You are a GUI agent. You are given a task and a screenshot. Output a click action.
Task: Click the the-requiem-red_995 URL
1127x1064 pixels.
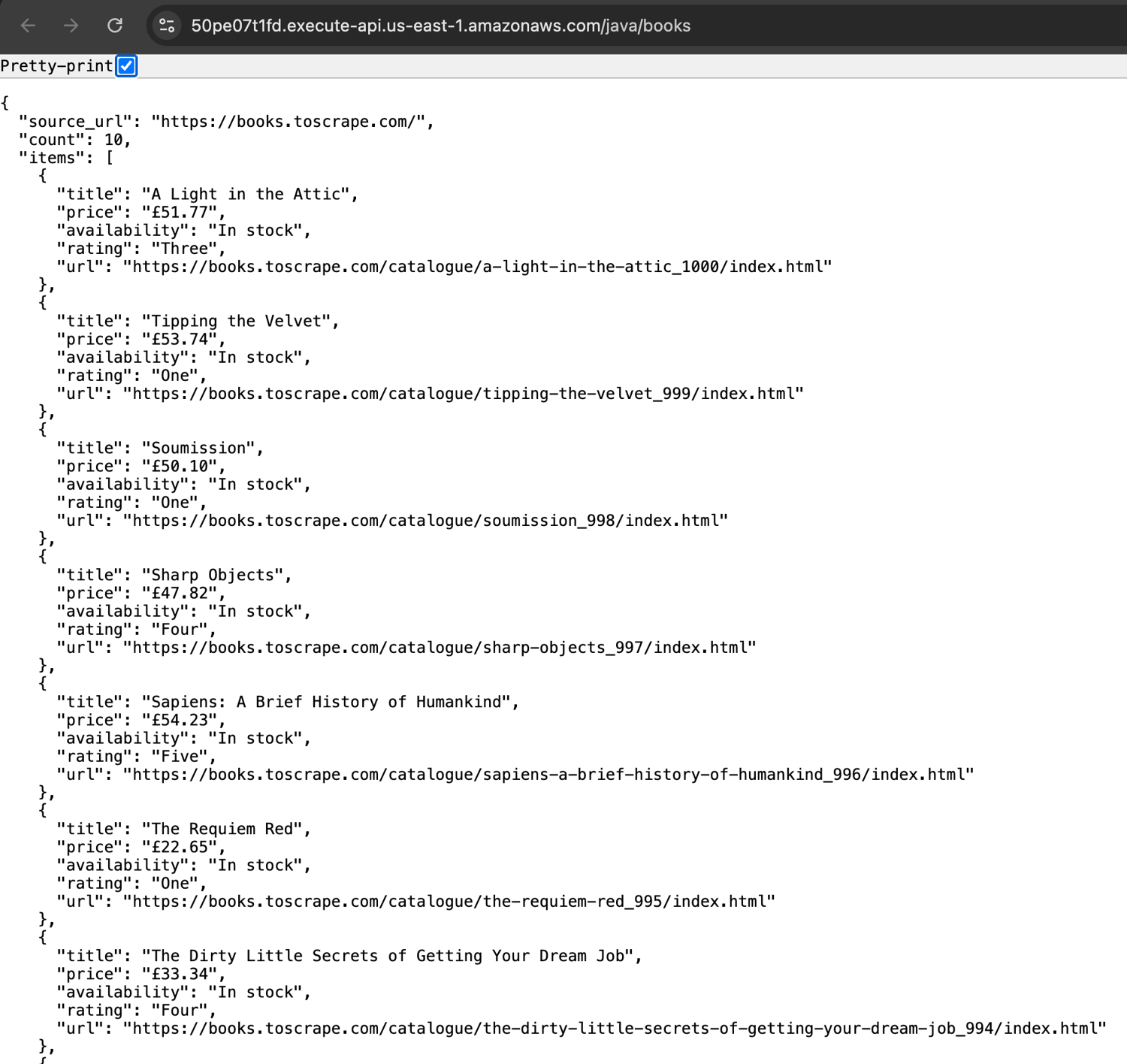click(449, 902)
